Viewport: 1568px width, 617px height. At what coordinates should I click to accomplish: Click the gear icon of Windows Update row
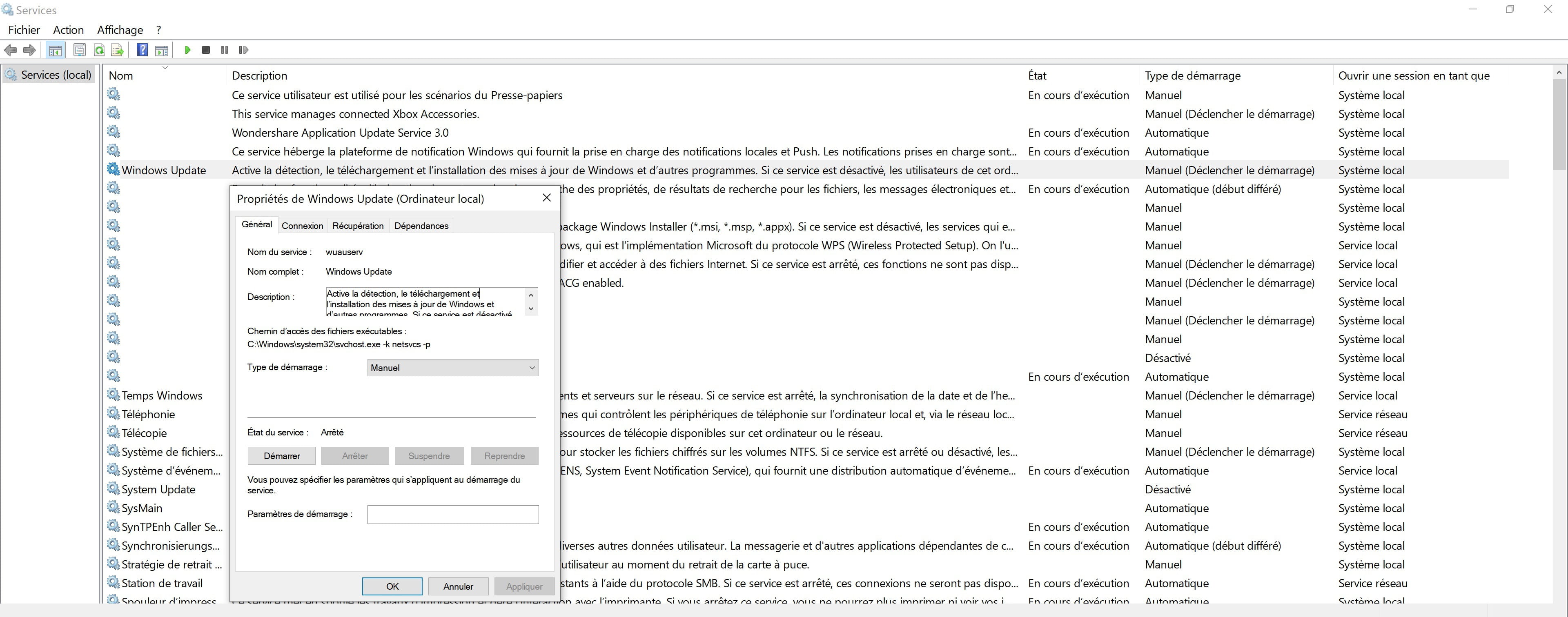(x=113, y=169)
